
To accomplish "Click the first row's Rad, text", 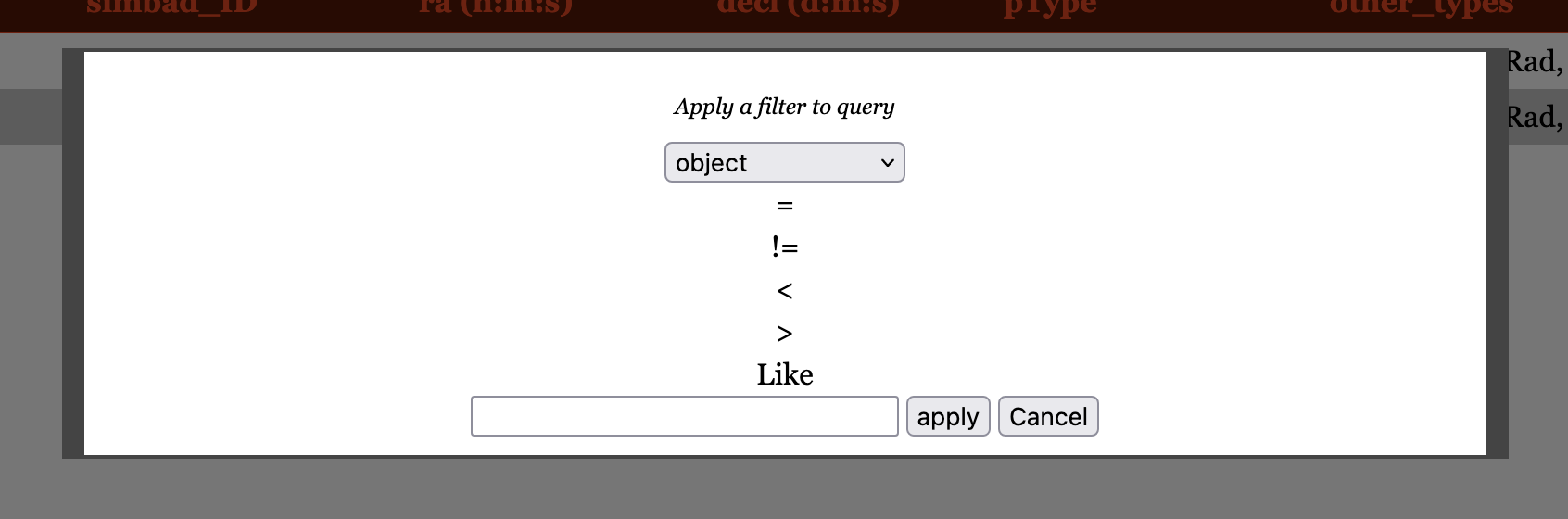I will 1536,62.
